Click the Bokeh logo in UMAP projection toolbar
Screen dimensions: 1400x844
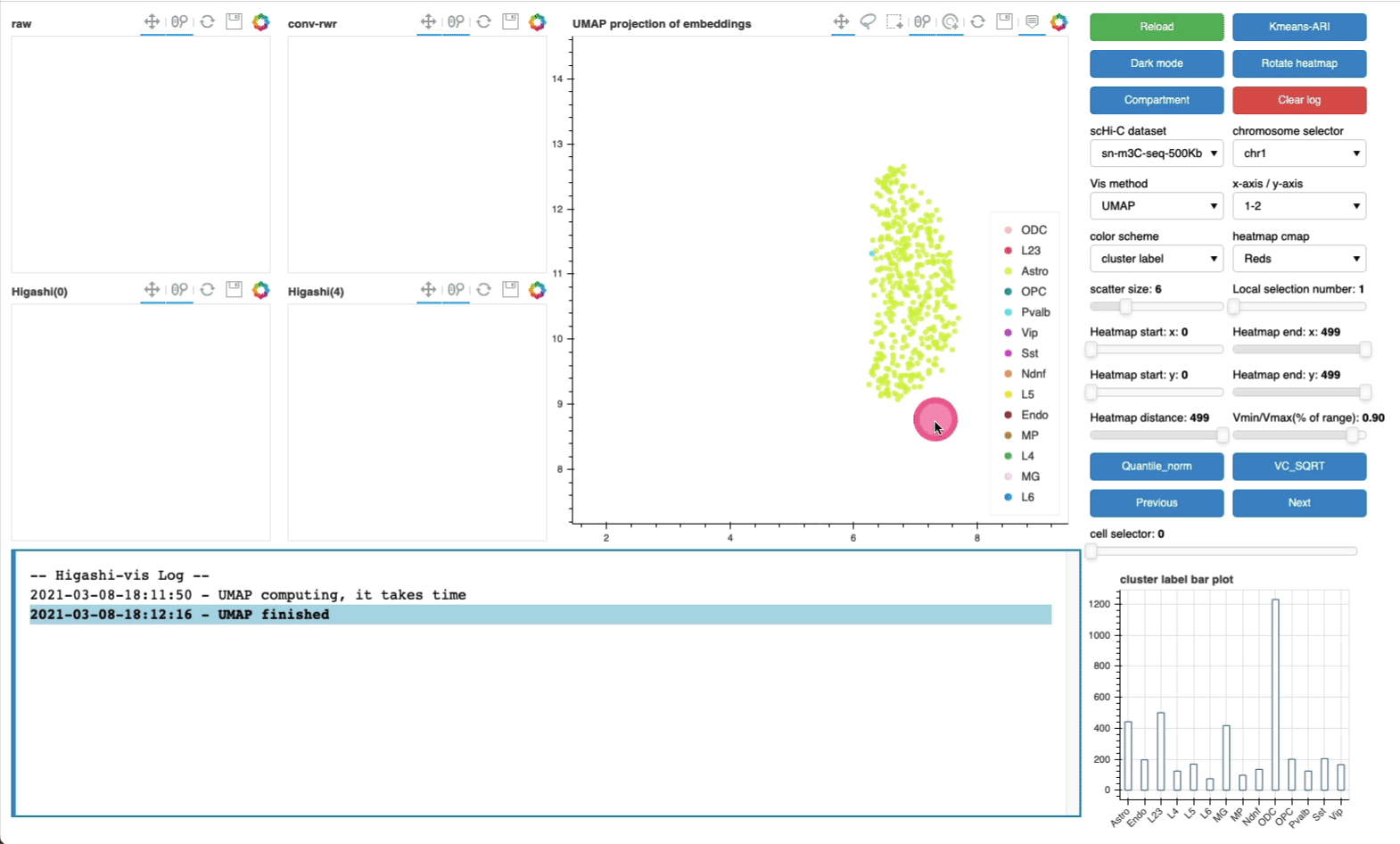pyautogui.click(x=1058, y=22)
